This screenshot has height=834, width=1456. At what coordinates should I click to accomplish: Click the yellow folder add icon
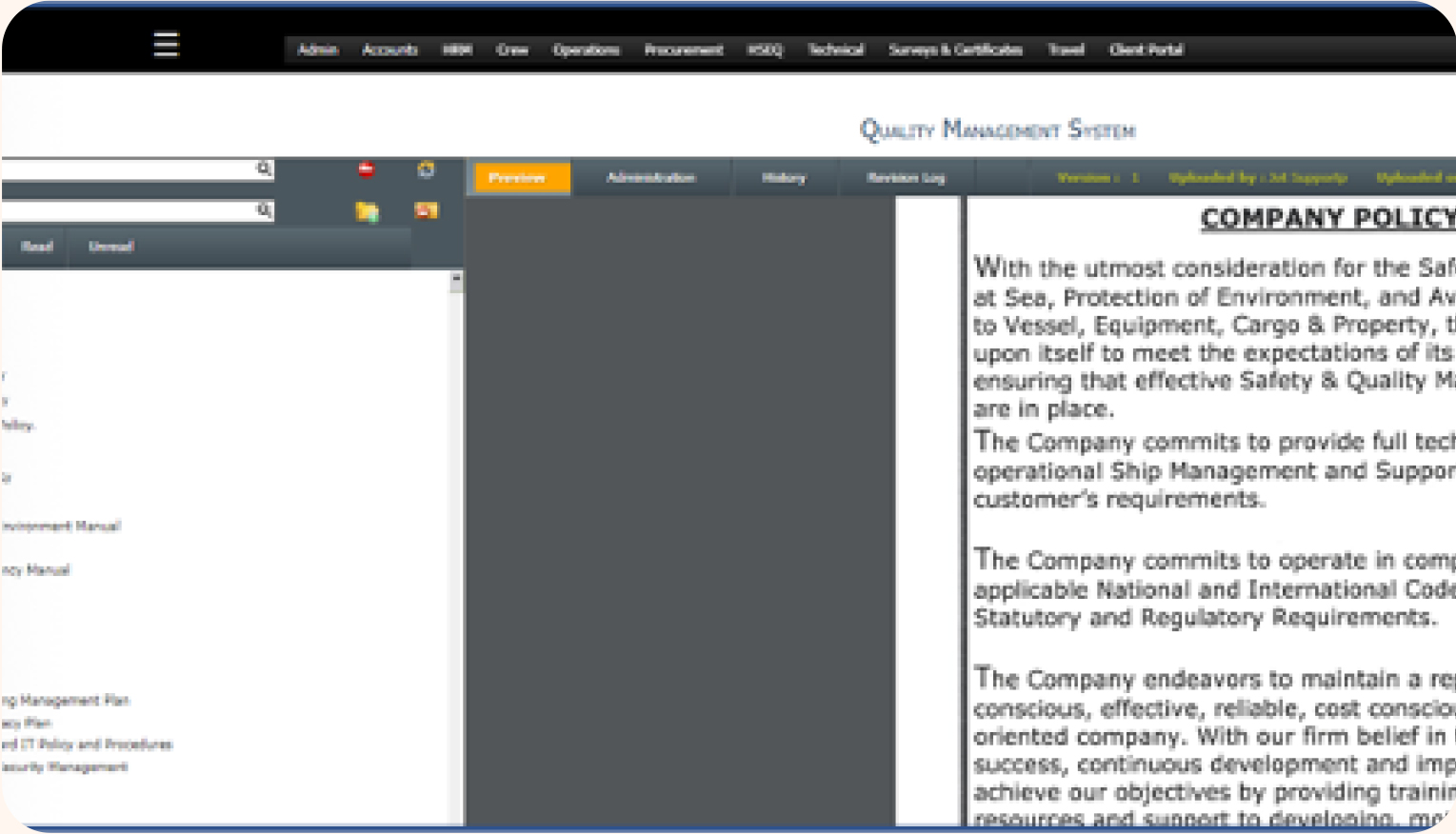pos(367,211)
